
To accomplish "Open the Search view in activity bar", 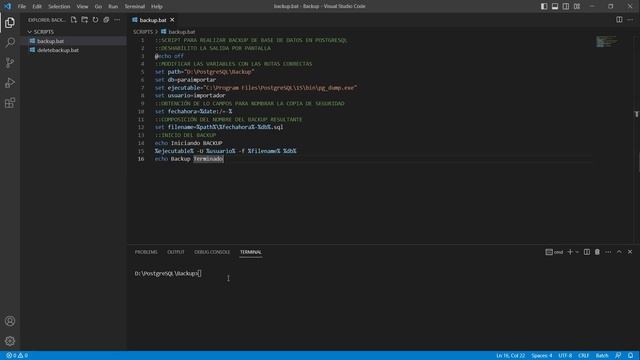I will click(10, 42).
